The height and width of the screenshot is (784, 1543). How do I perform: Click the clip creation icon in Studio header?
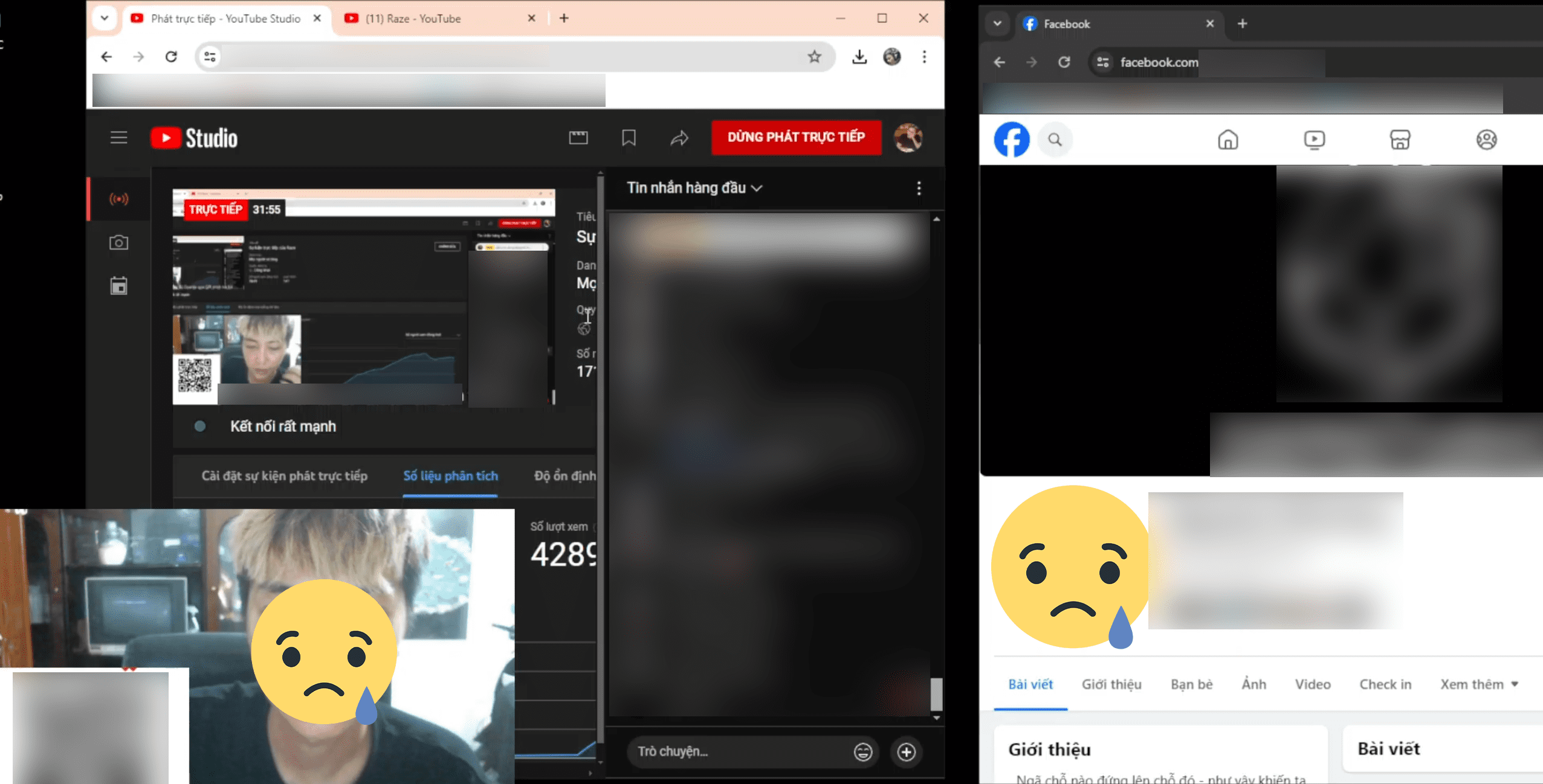pos(578,138)
